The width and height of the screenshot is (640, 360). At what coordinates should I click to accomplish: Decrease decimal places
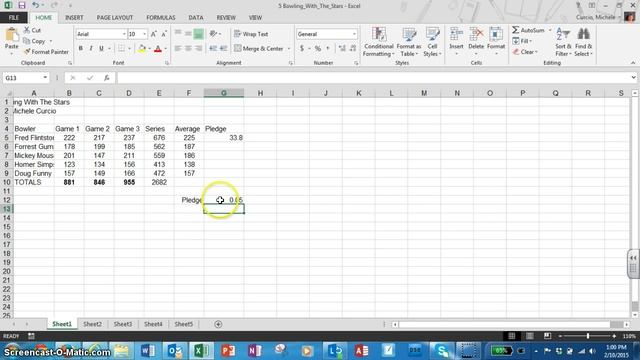[x=353, y=49]
